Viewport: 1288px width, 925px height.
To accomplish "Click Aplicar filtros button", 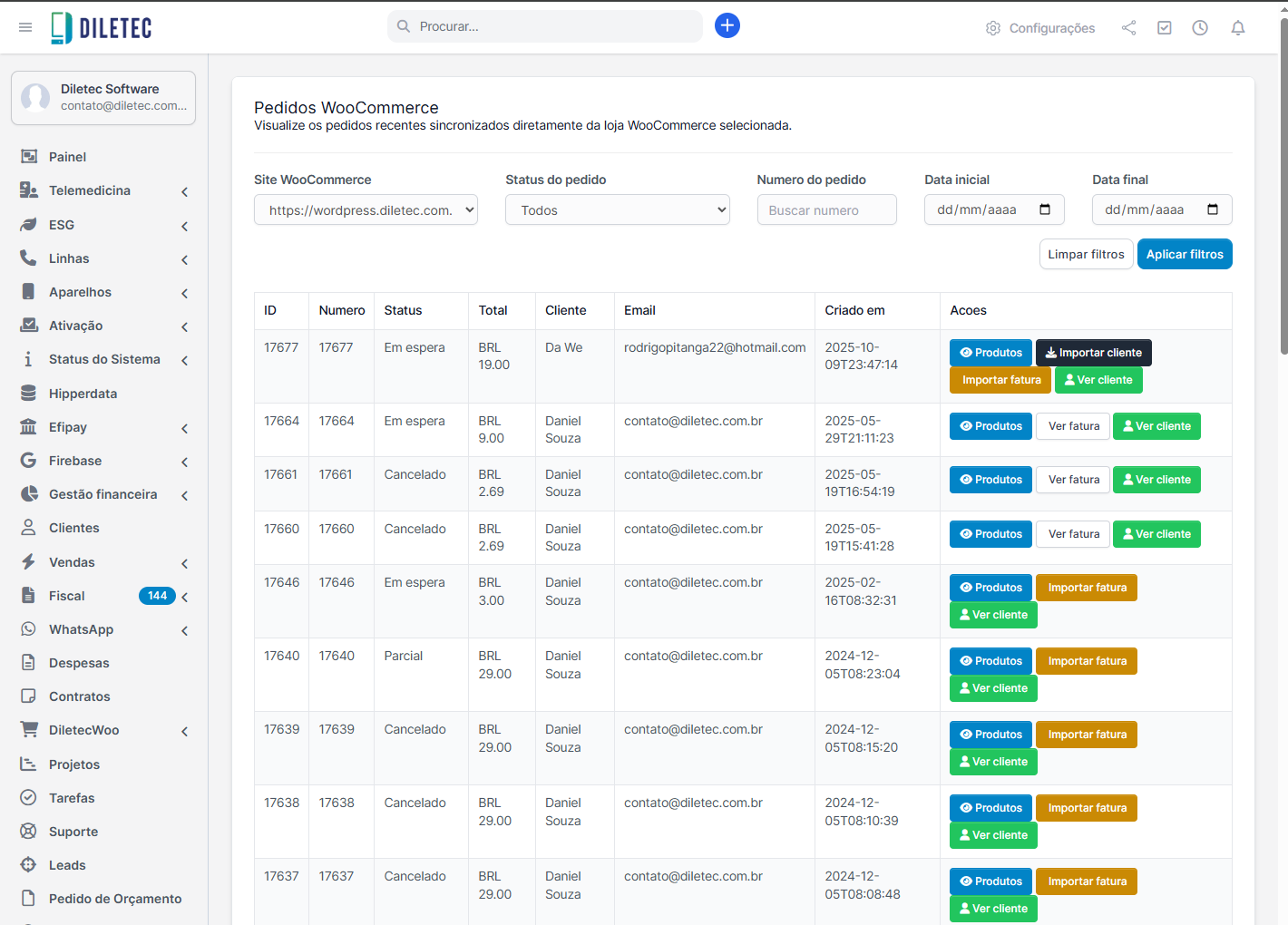I will coord(1184,255).
